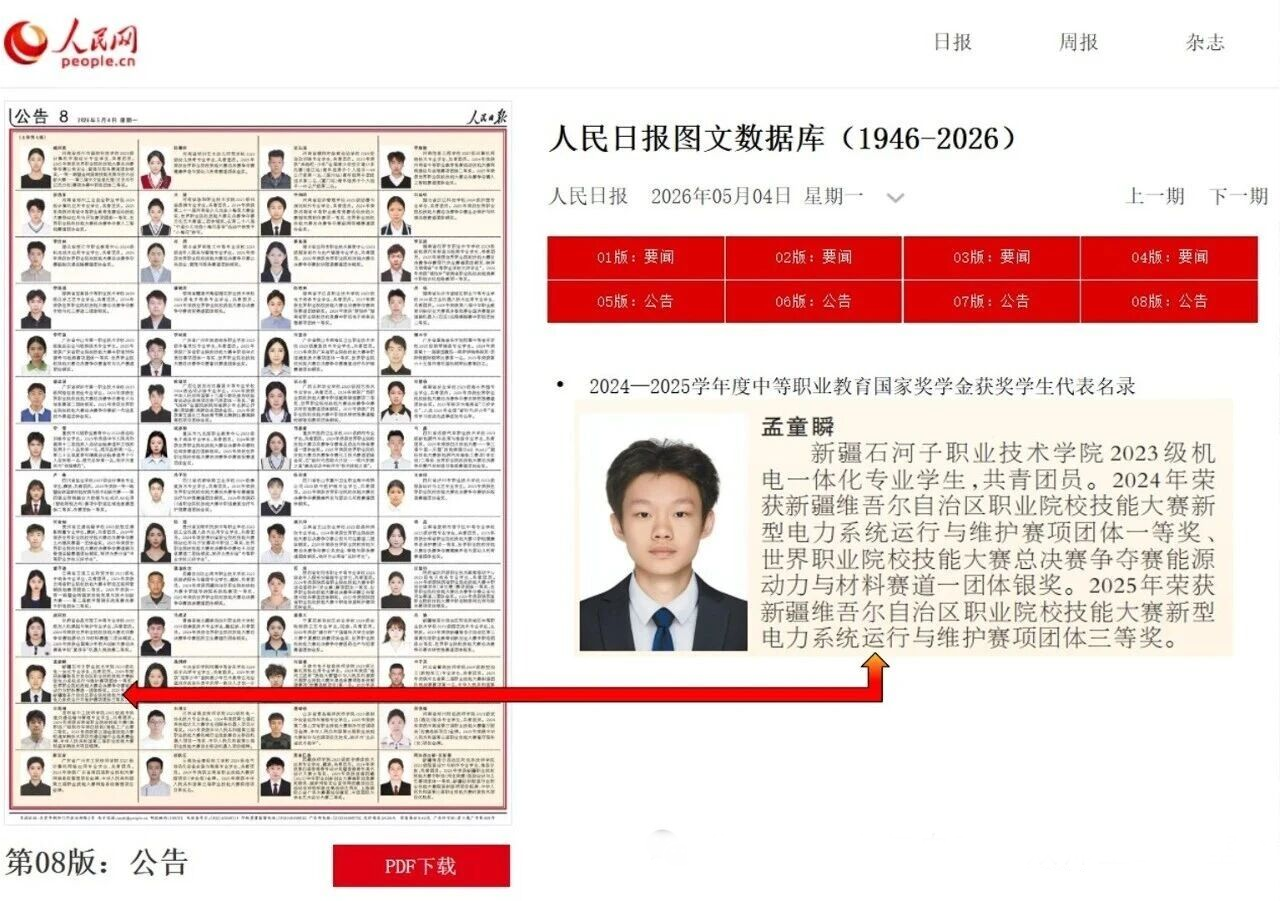Select 02版：要闻 tab

pos(814,257)
